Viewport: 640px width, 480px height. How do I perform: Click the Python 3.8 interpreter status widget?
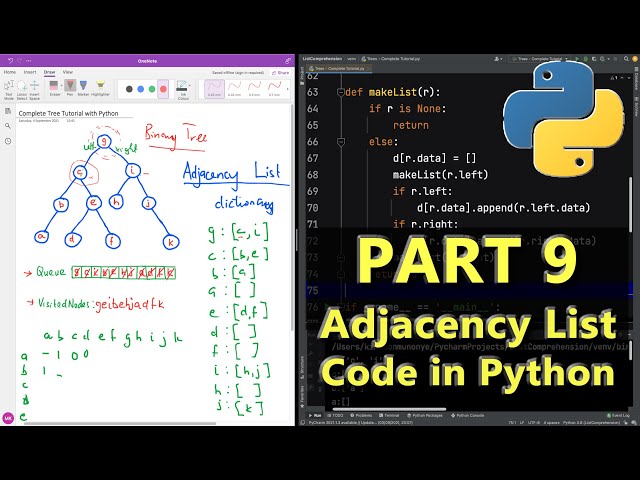tap(591, 423)
